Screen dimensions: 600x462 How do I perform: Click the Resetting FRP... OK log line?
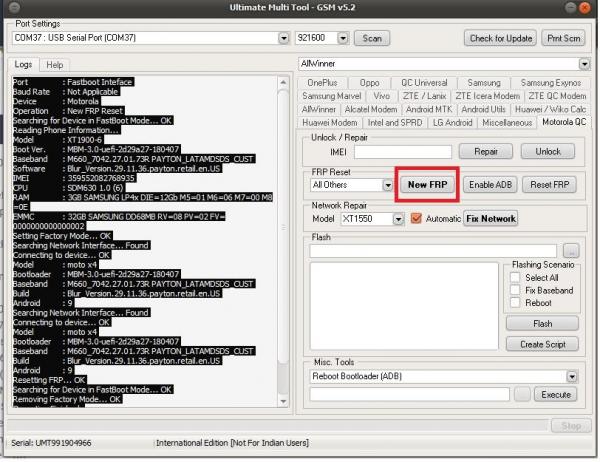(49, 380)
